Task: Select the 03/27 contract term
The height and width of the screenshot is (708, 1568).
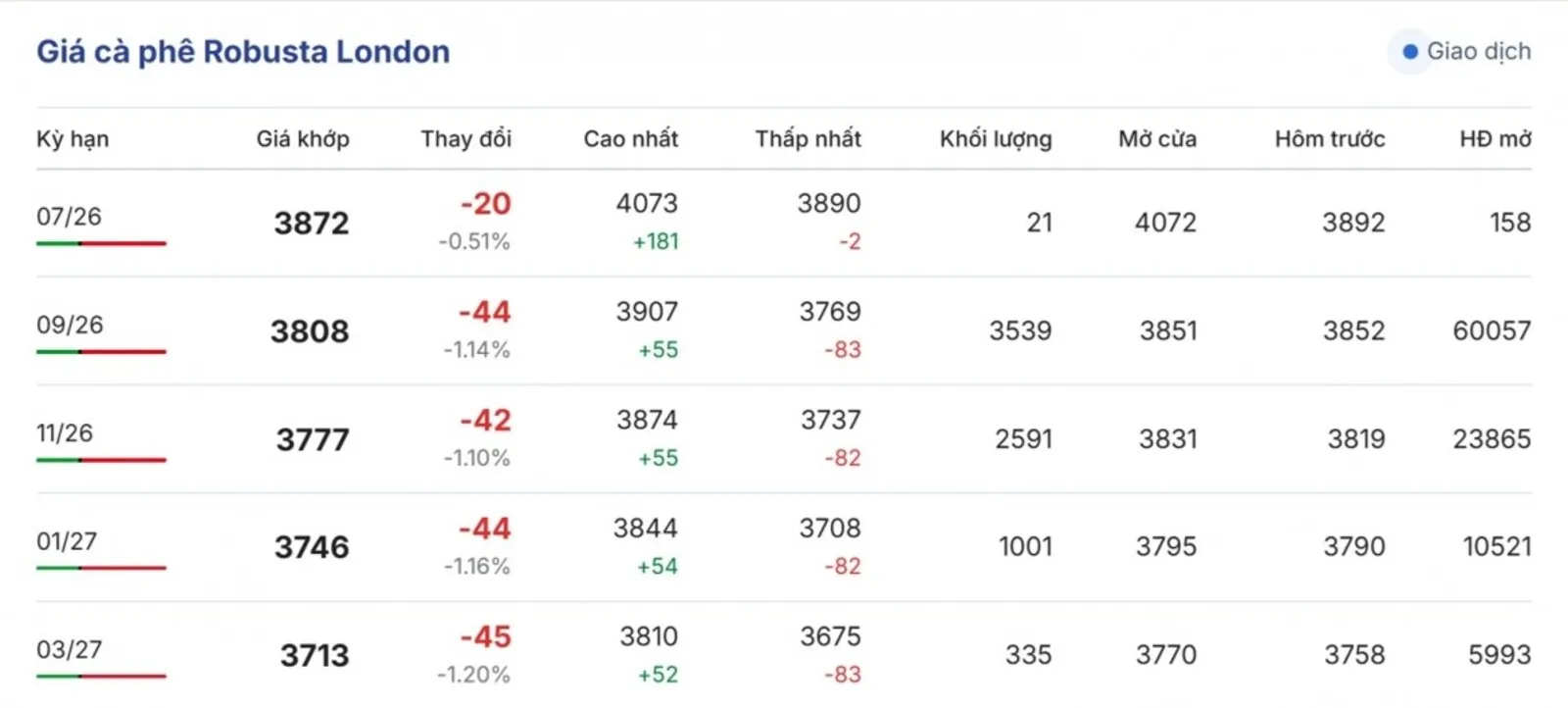Action: 70,650
